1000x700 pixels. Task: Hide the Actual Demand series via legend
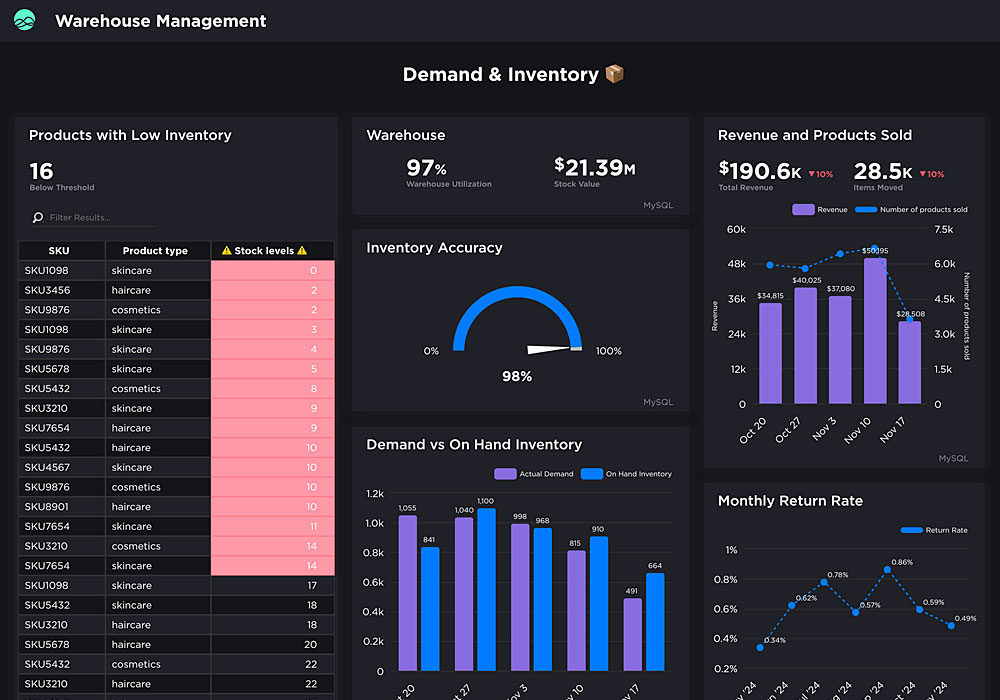(534, 474)
